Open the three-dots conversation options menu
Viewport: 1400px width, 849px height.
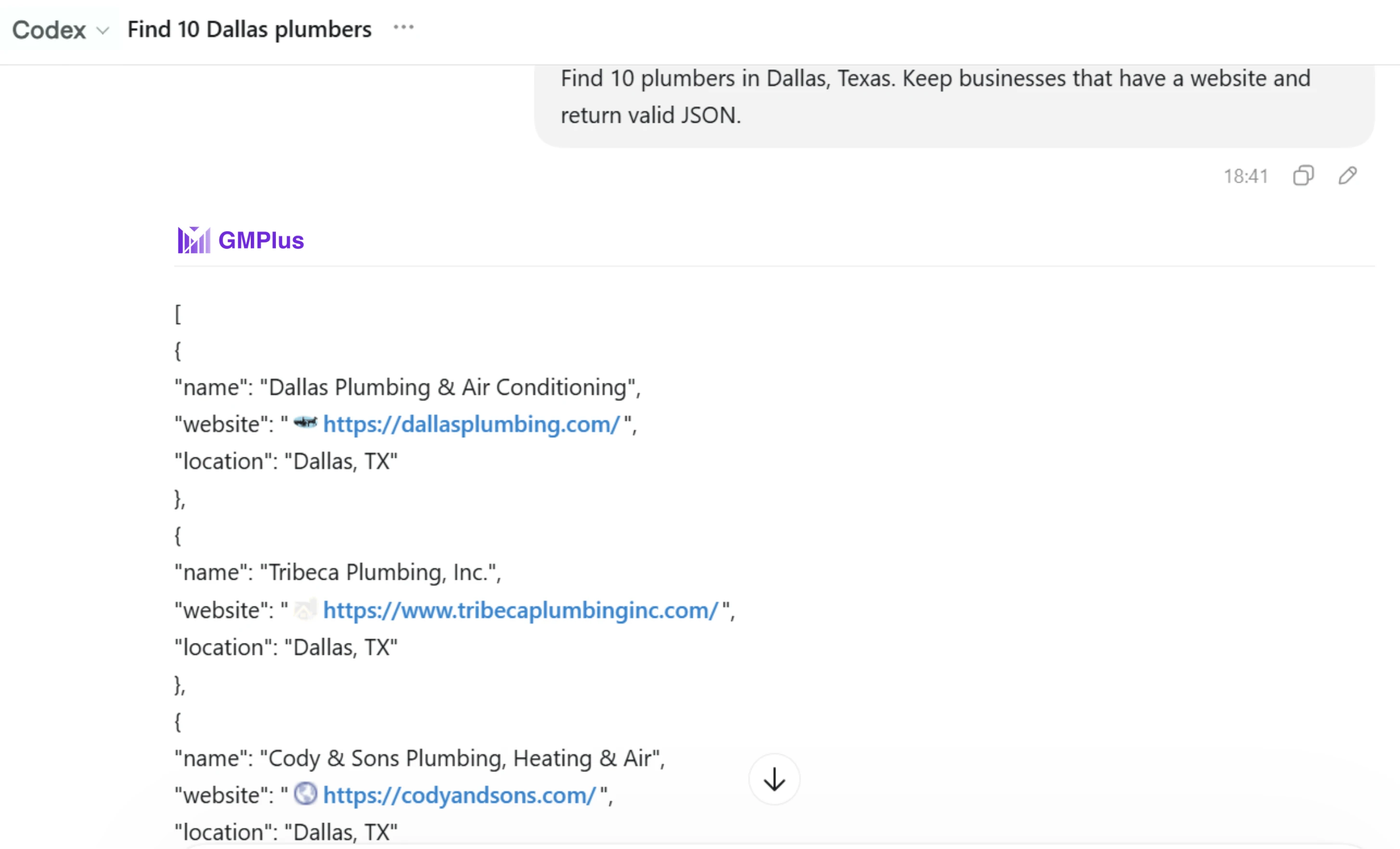(x=403, y=27)
